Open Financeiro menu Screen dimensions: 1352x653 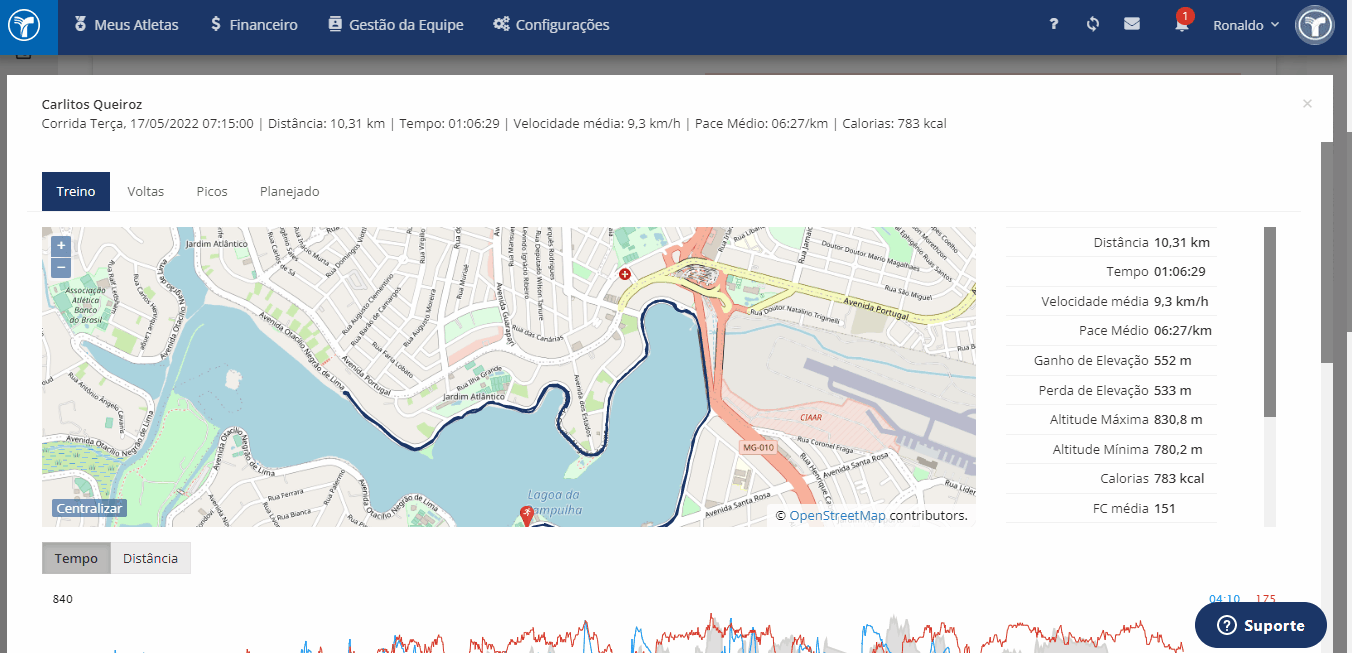[x=254, y=25]
